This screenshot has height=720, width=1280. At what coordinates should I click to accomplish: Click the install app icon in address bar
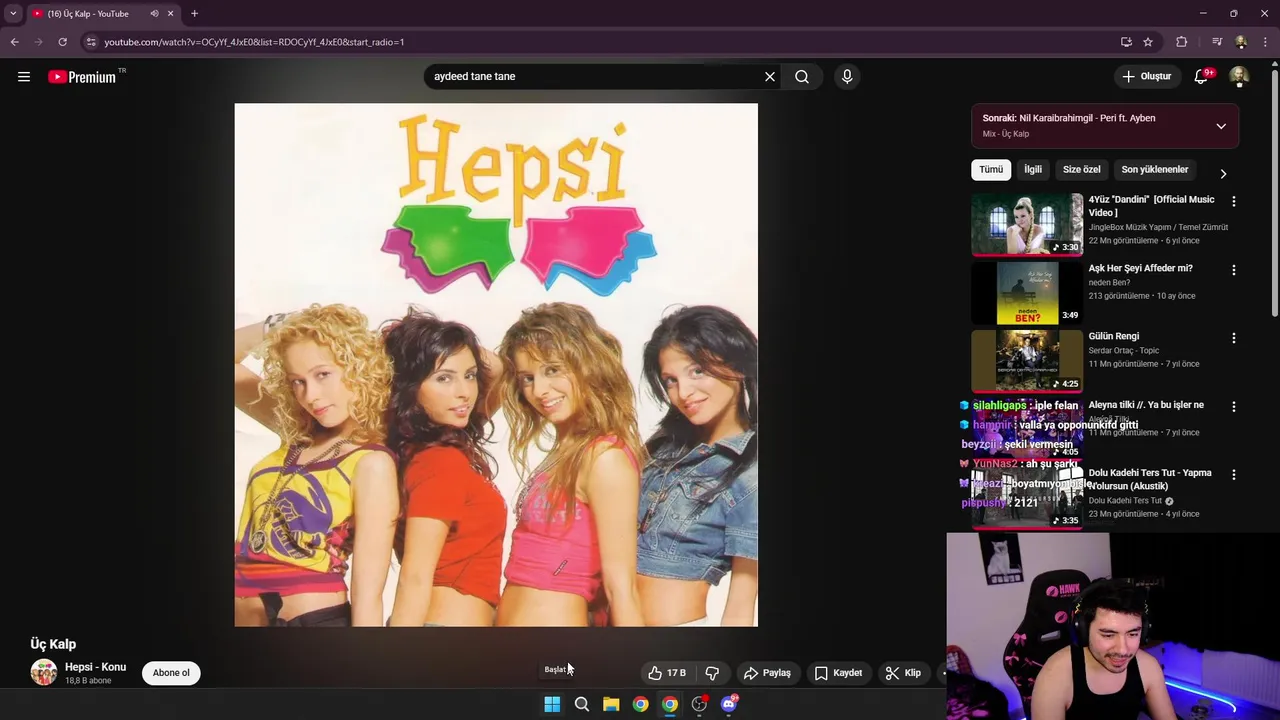tap(1126, 42)
